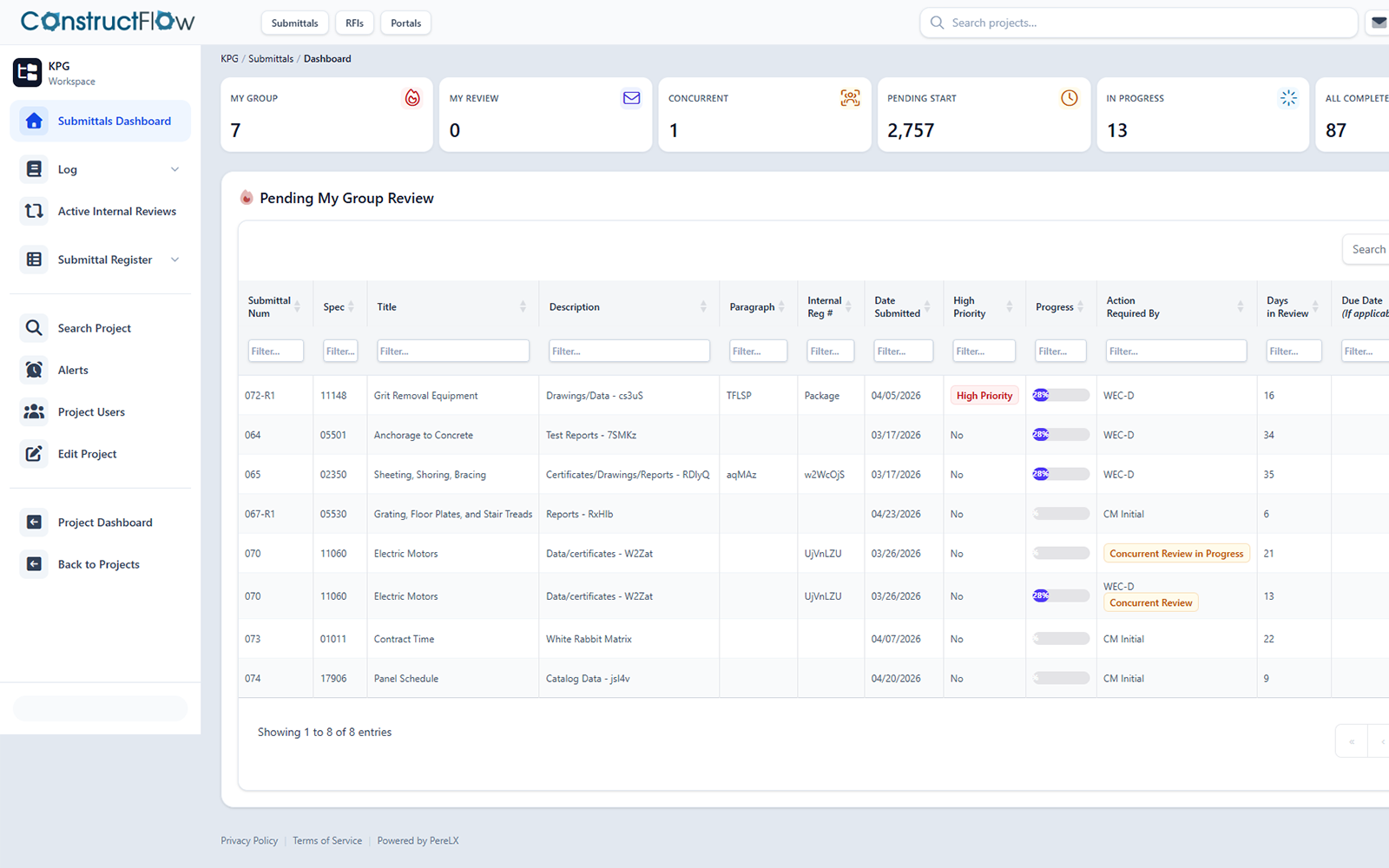Viewport: 1389px width, 868px height.
Task: Click the Alerts alarm clock icon
Action: pos(34,370)
